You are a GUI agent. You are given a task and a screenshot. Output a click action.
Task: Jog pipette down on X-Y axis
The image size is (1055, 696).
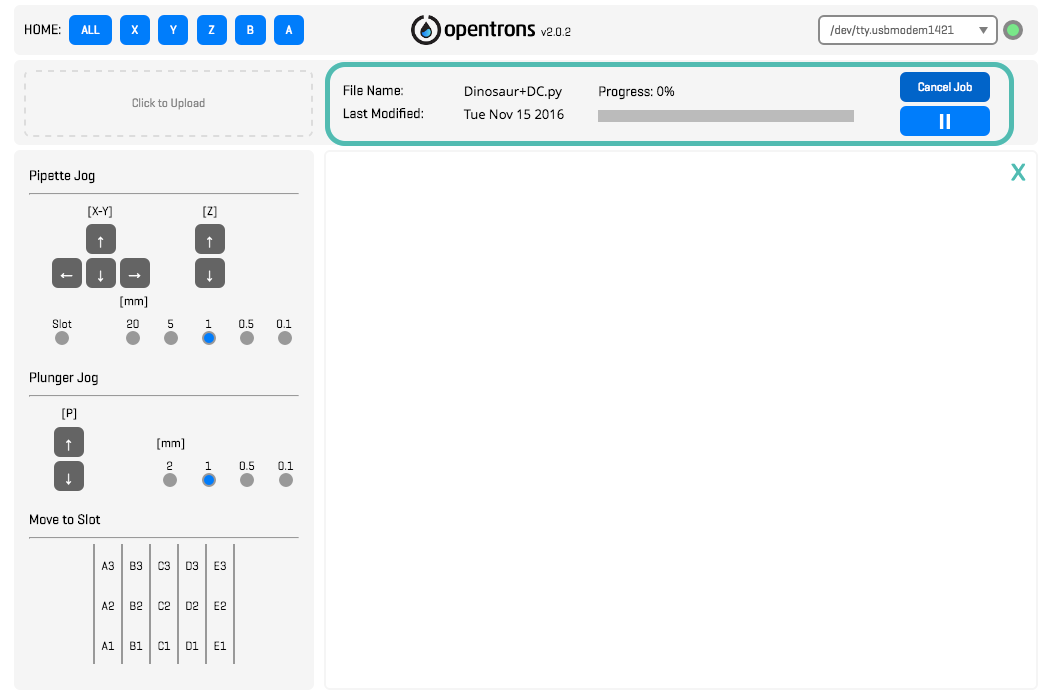(x=101, y=273)
